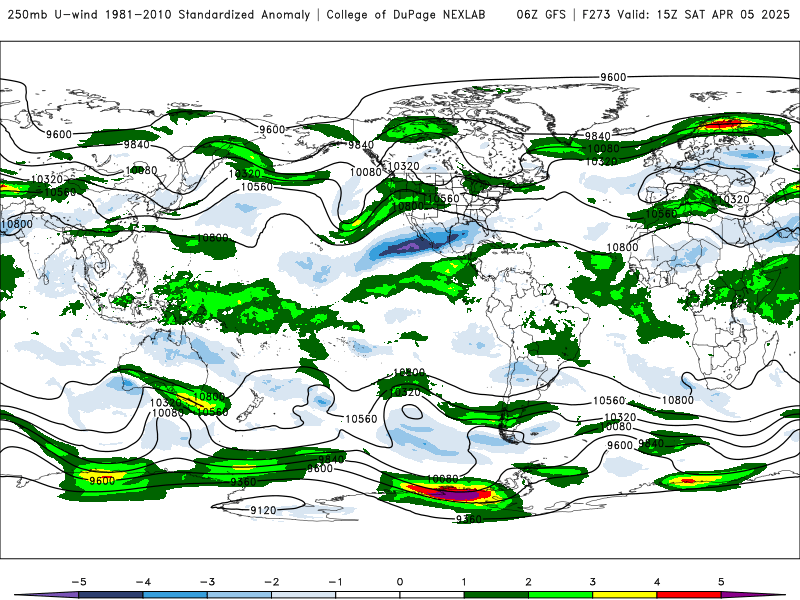Click the '4' colorbar tick label
The image size is (800, 600).
[x=657, y=582]
